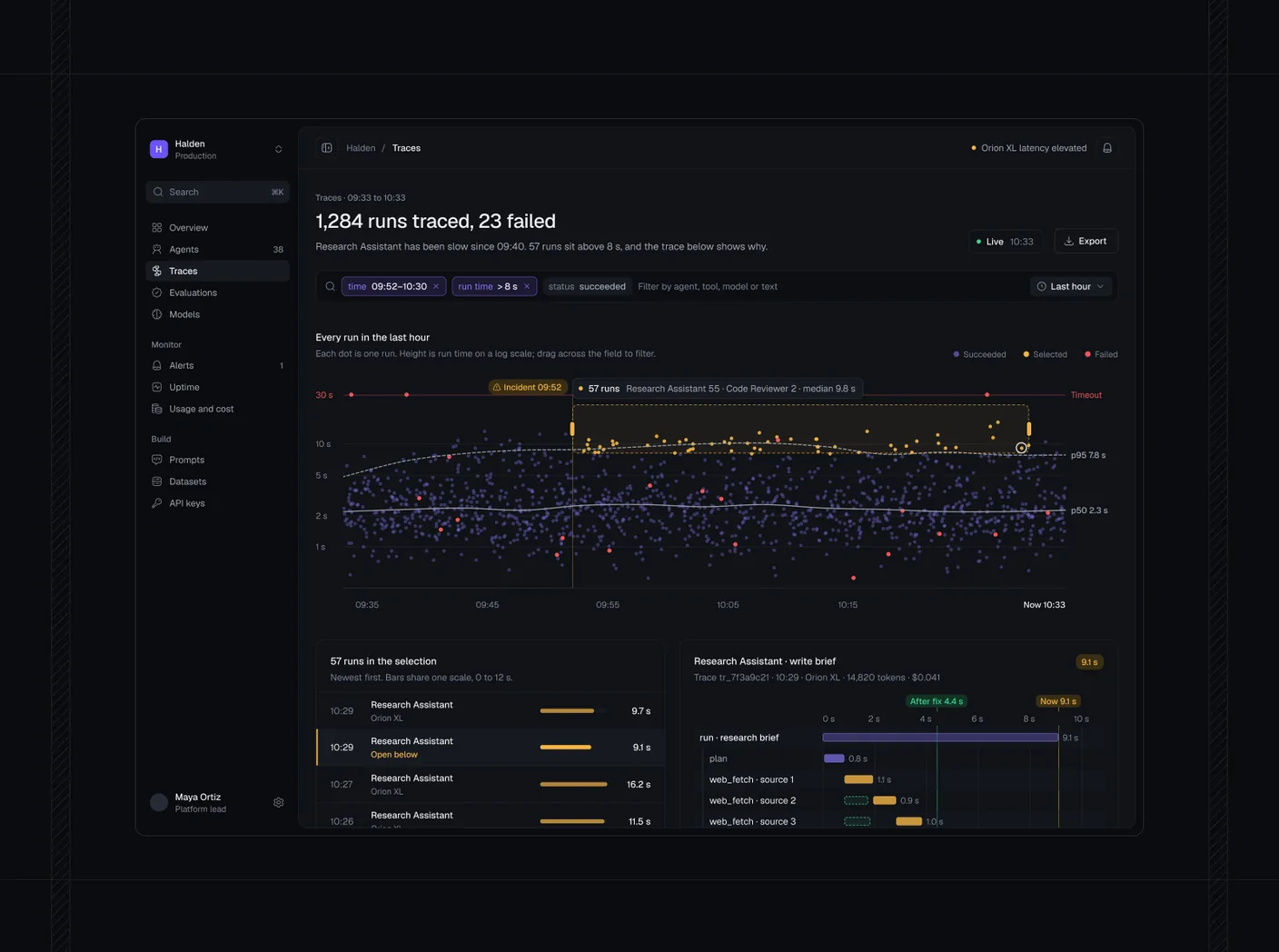
Task: Click the Evaluations icon in sidebar
Action: click(157, 293)
